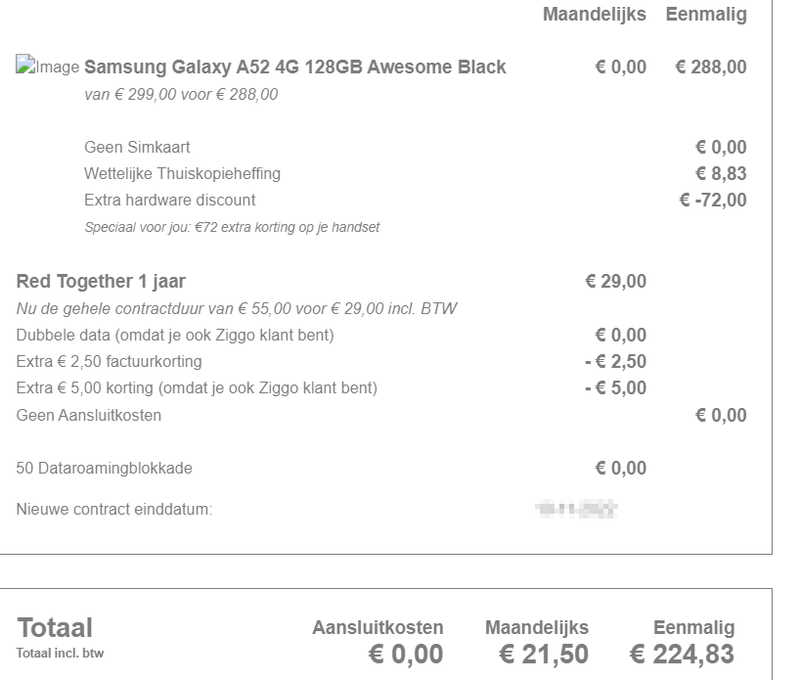
Task: Click the € 288,00 phone price
Action: click(711, 68)
